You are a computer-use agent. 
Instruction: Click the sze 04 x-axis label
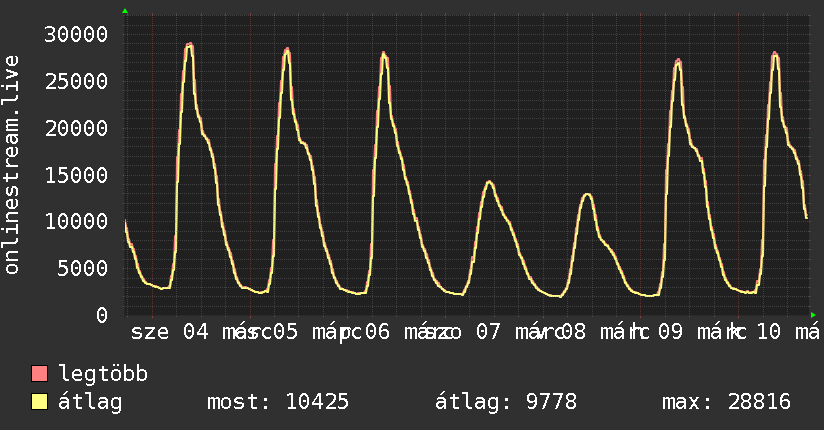pos(170,332)
